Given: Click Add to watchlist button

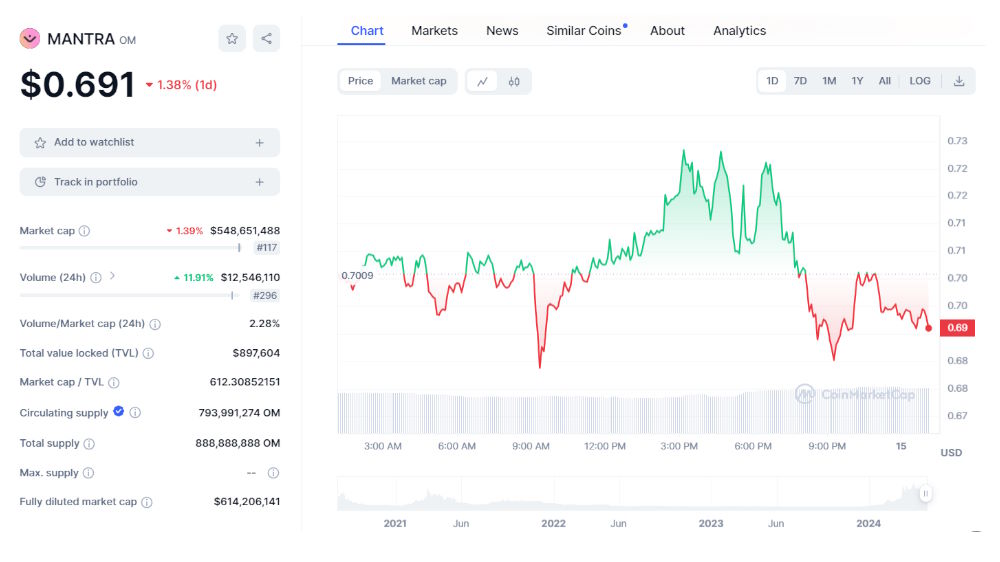Looking at the screenshot, I should [x=150, y=143].
